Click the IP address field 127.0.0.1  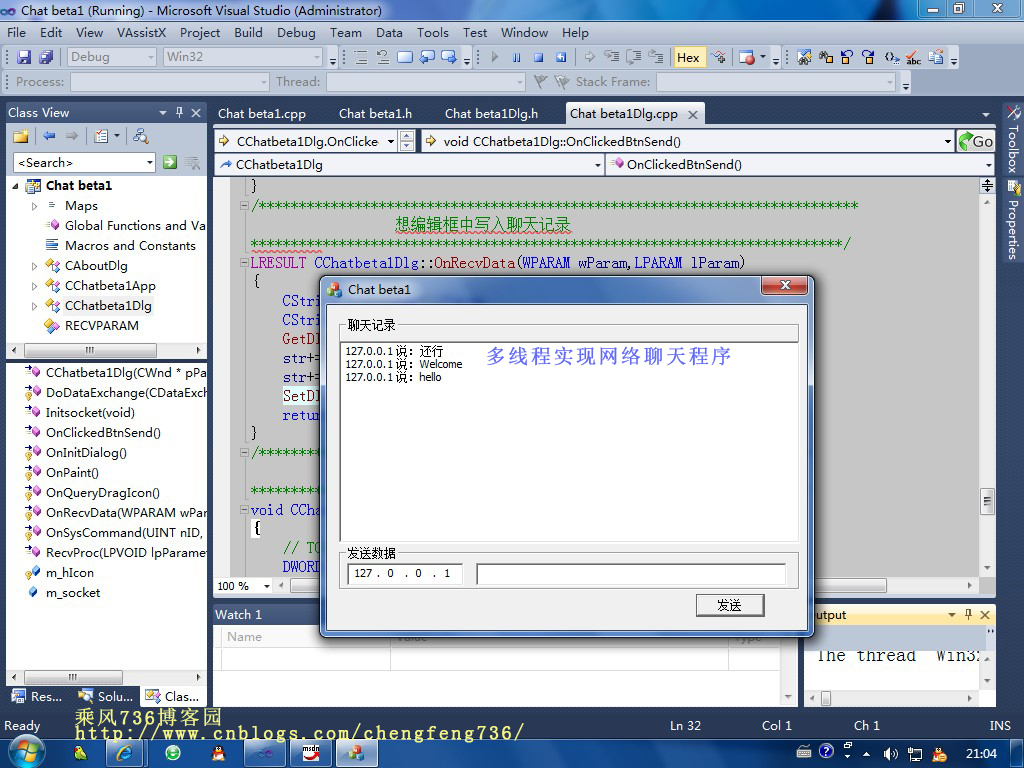[405, 573]
